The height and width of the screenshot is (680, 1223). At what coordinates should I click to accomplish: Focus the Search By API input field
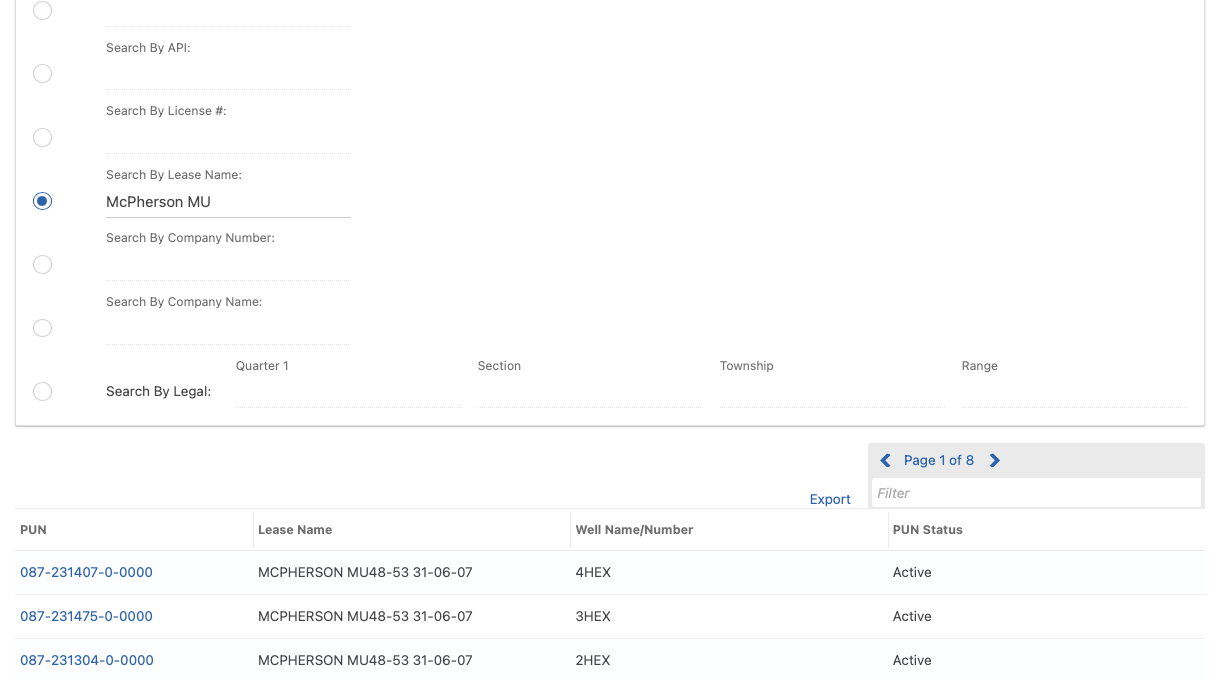228,75
